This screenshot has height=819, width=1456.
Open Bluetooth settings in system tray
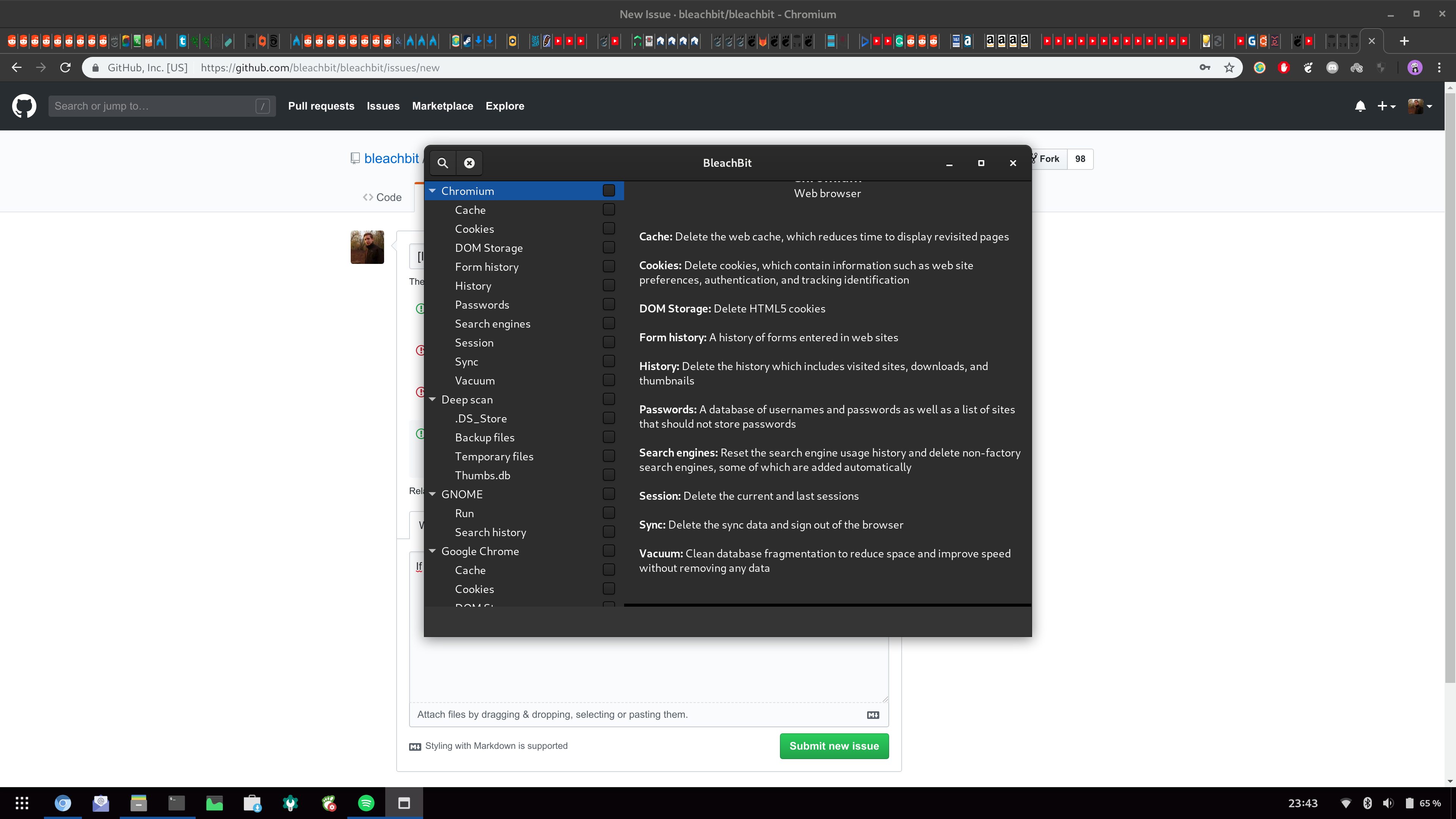pyautogui.click(x=1367, y=803)
